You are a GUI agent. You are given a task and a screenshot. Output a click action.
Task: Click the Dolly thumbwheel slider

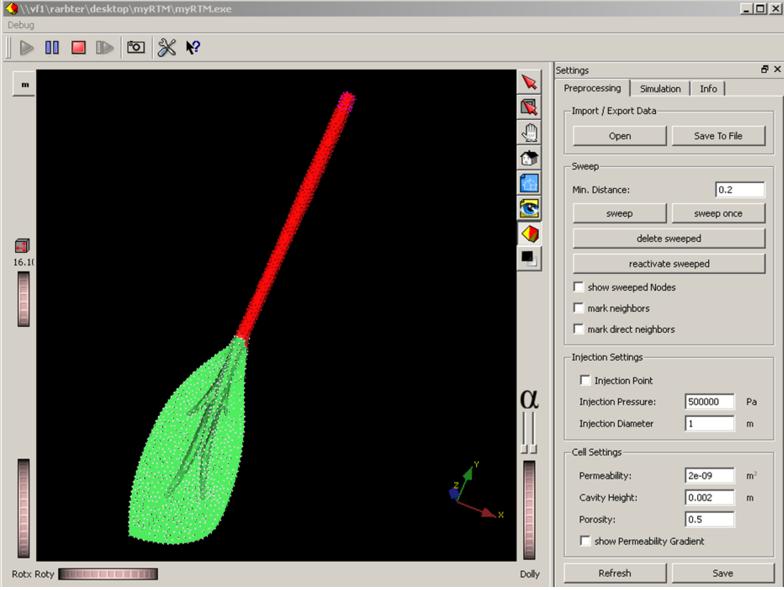pos(530,510)
